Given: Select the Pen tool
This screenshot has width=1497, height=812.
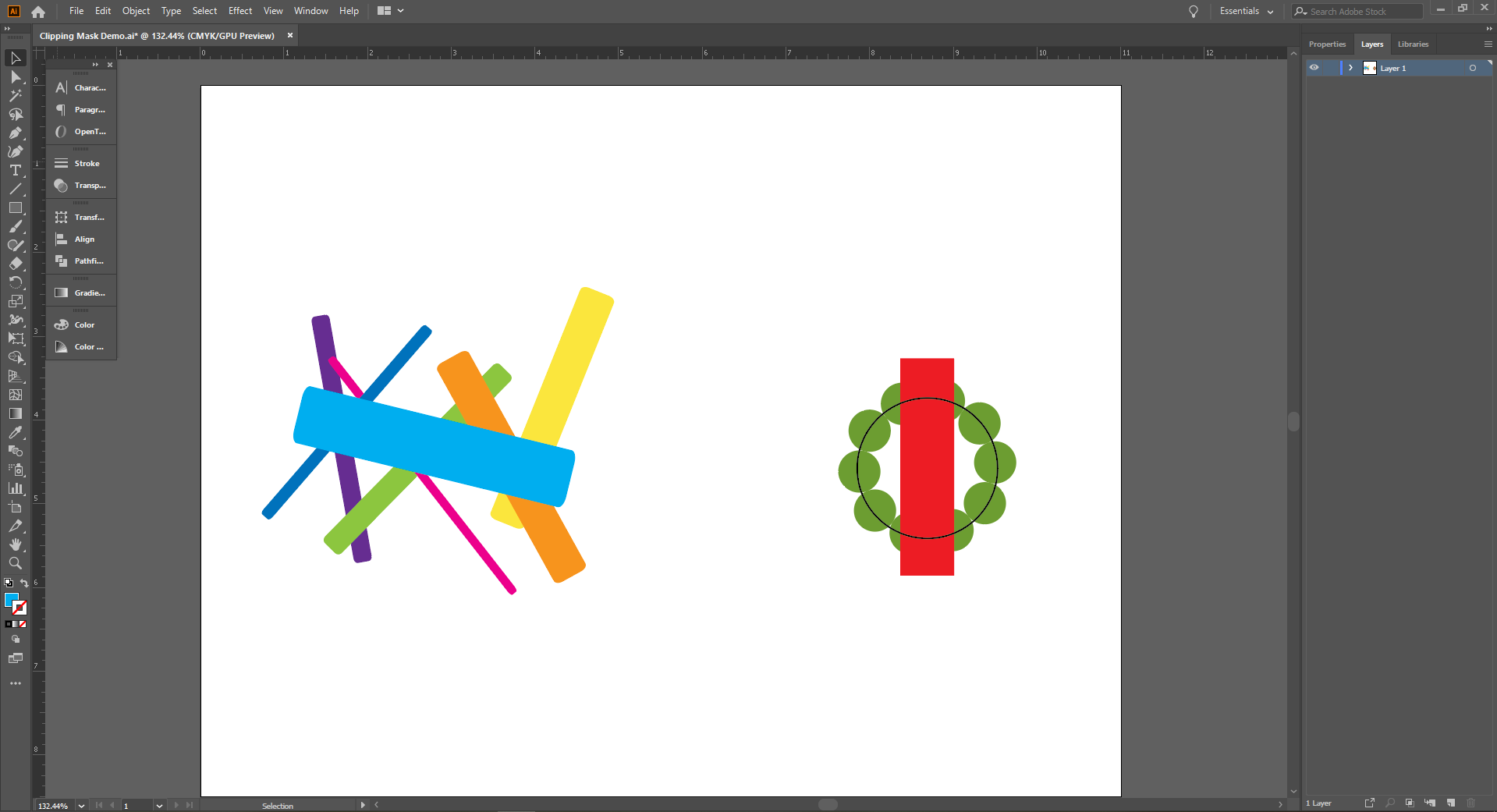Looking at the screenshot, I should tap(16, 133).
